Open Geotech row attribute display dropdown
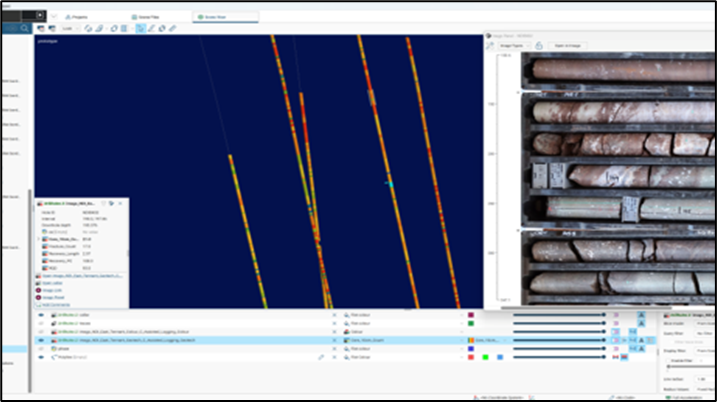Viewport: 717px width, 402px height. pyautogui.click(x=404, y=340)
